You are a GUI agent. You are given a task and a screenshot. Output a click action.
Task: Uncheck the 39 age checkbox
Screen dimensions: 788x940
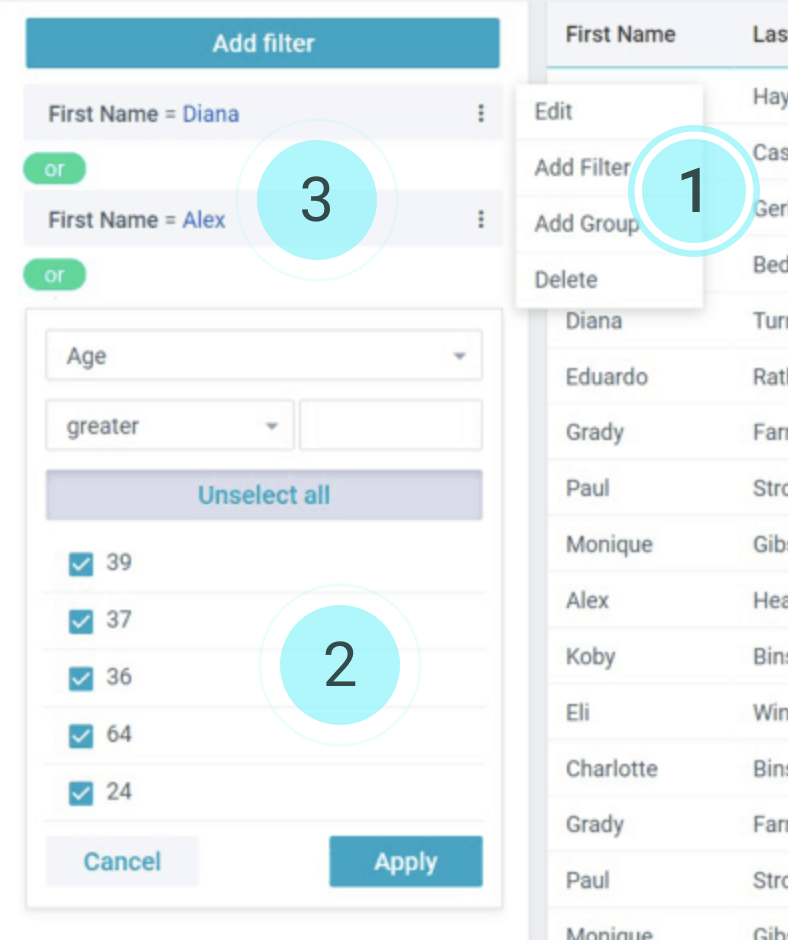80,564
